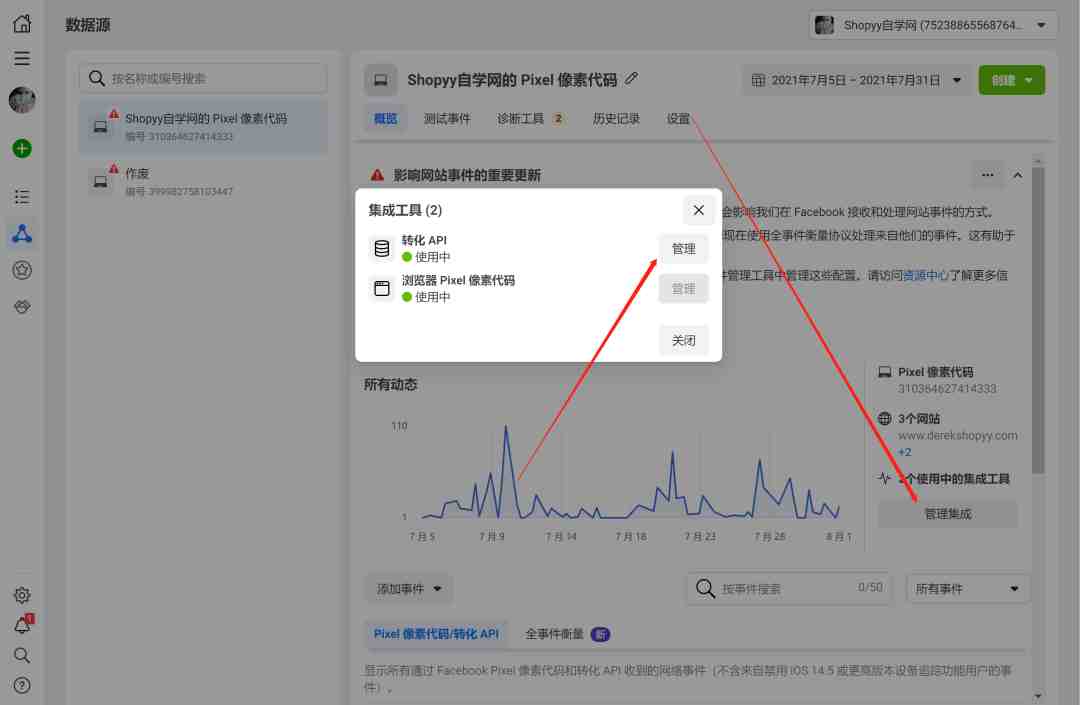Select the 作废 data source entry

(x=203, y=182)
